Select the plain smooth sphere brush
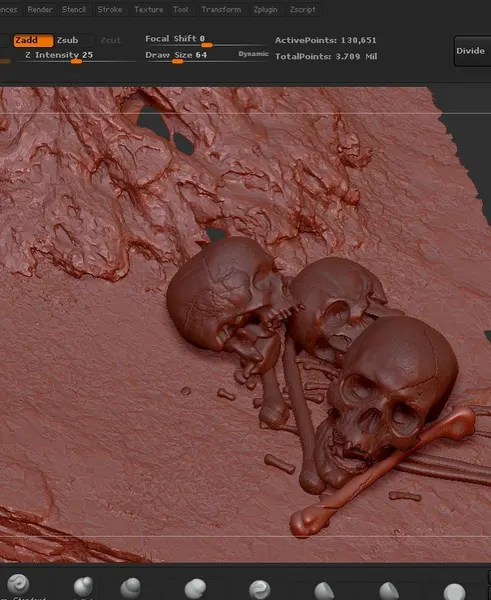491x600 pixels. click(x=454, y=591)
